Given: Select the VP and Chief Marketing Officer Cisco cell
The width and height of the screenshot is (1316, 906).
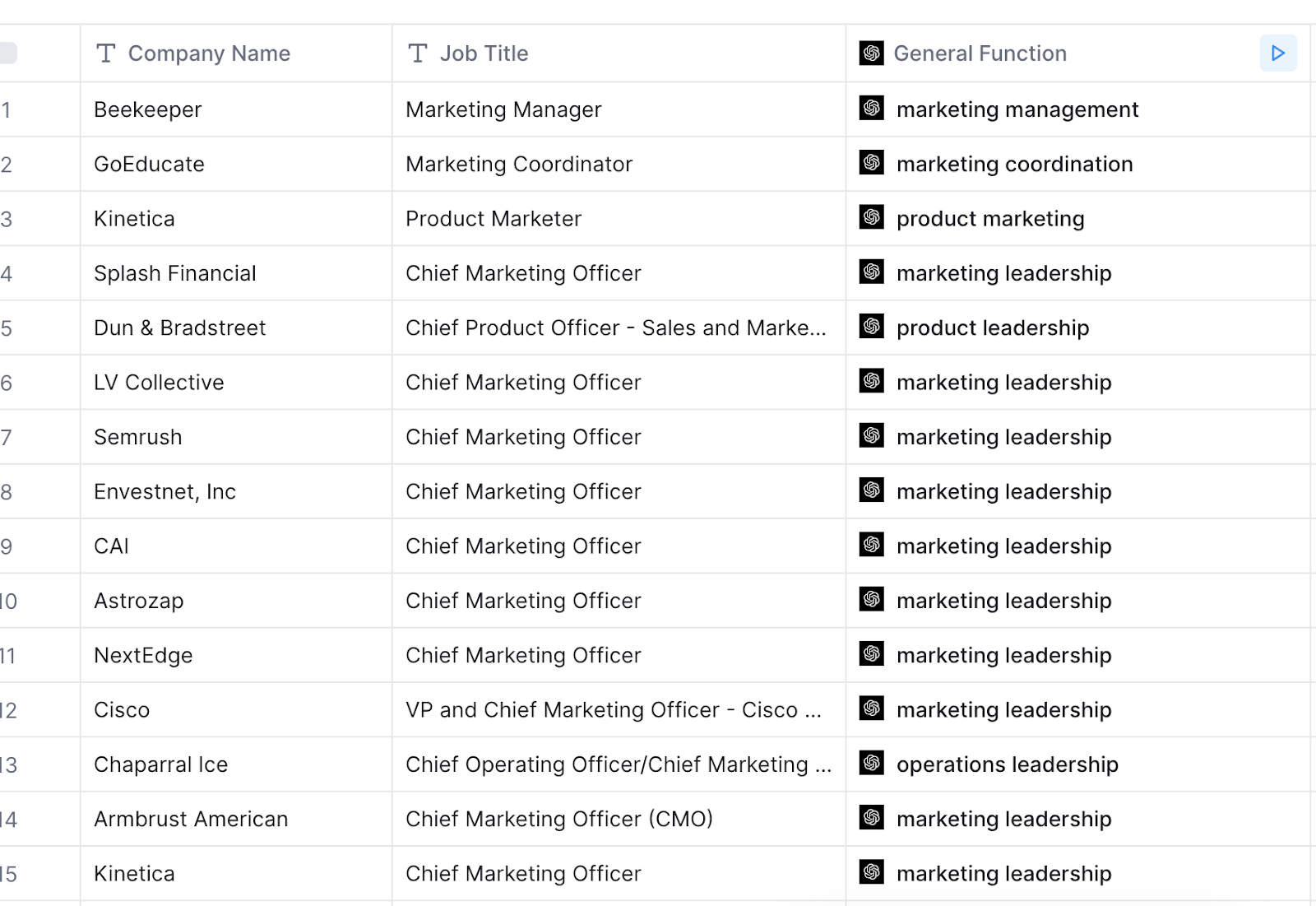Looking at the screenshot, I should [619, 709].
